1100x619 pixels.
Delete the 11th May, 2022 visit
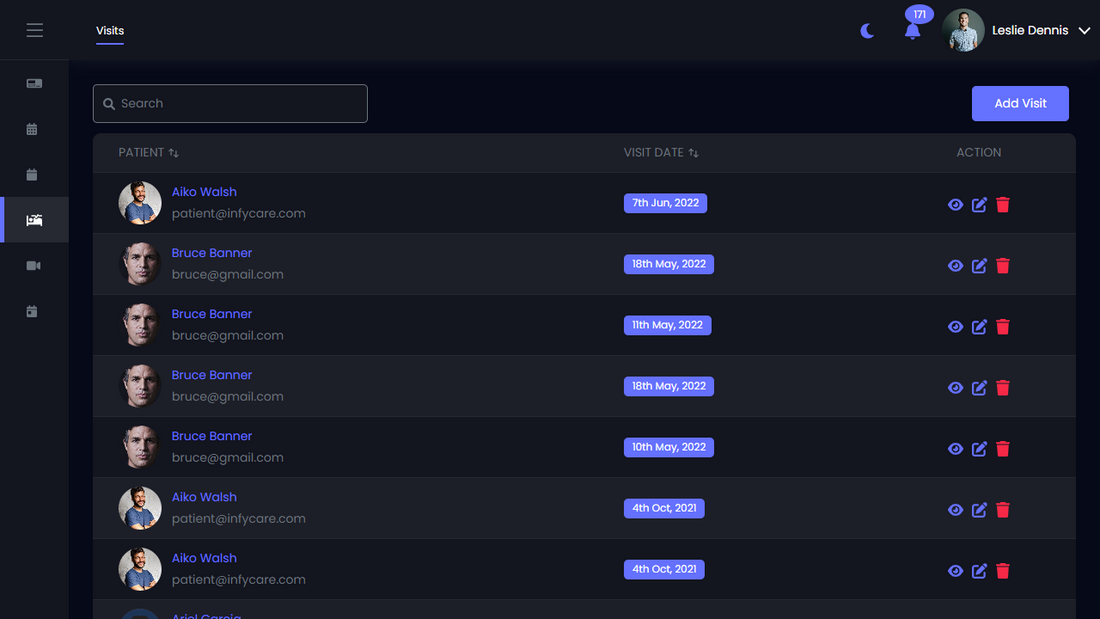pos(1003,326)
